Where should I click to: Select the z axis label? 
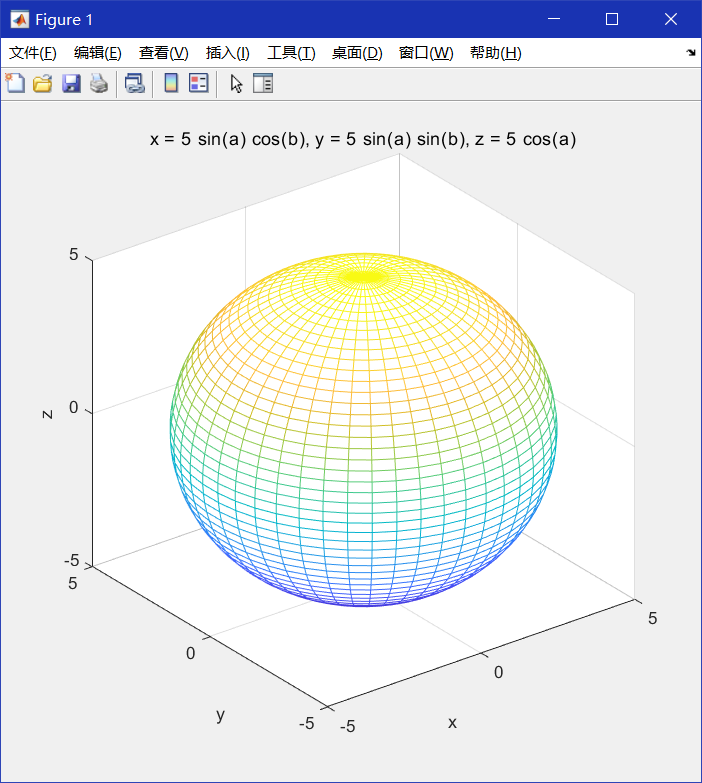pyautogui.click(x=47, y=414)
